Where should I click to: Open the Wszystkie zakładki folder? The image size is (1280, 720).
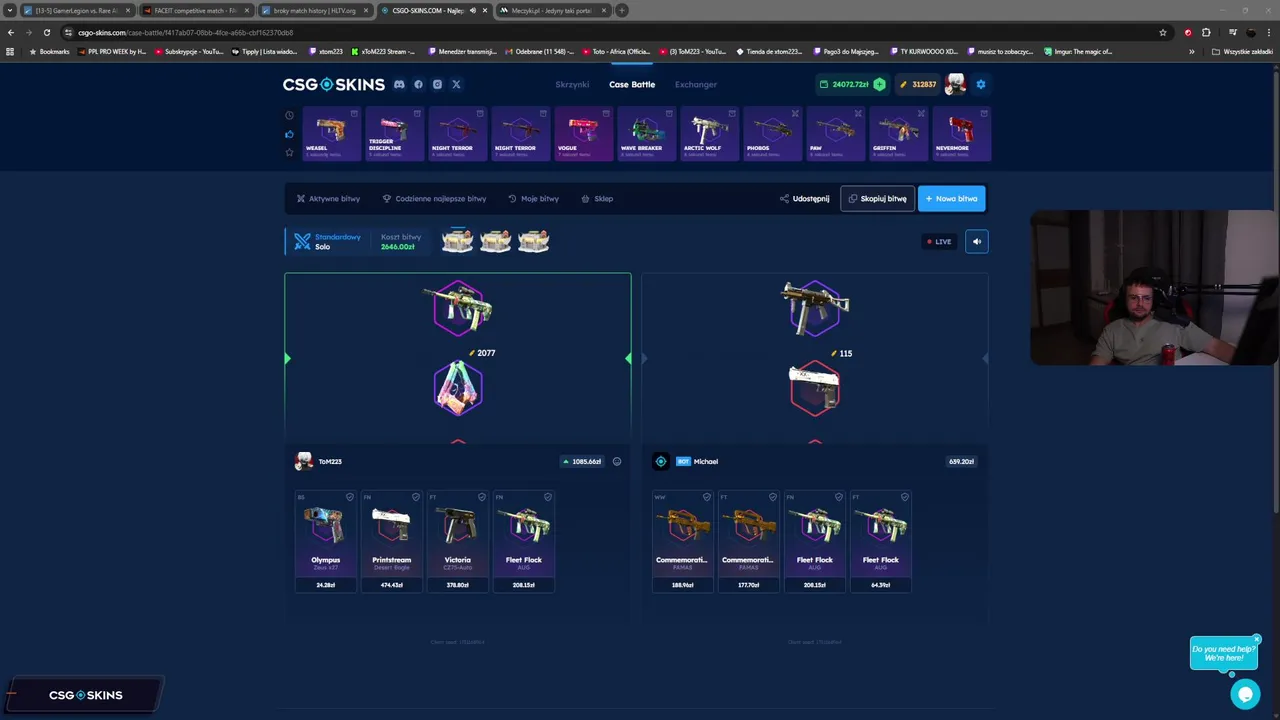click(1241, 51)
